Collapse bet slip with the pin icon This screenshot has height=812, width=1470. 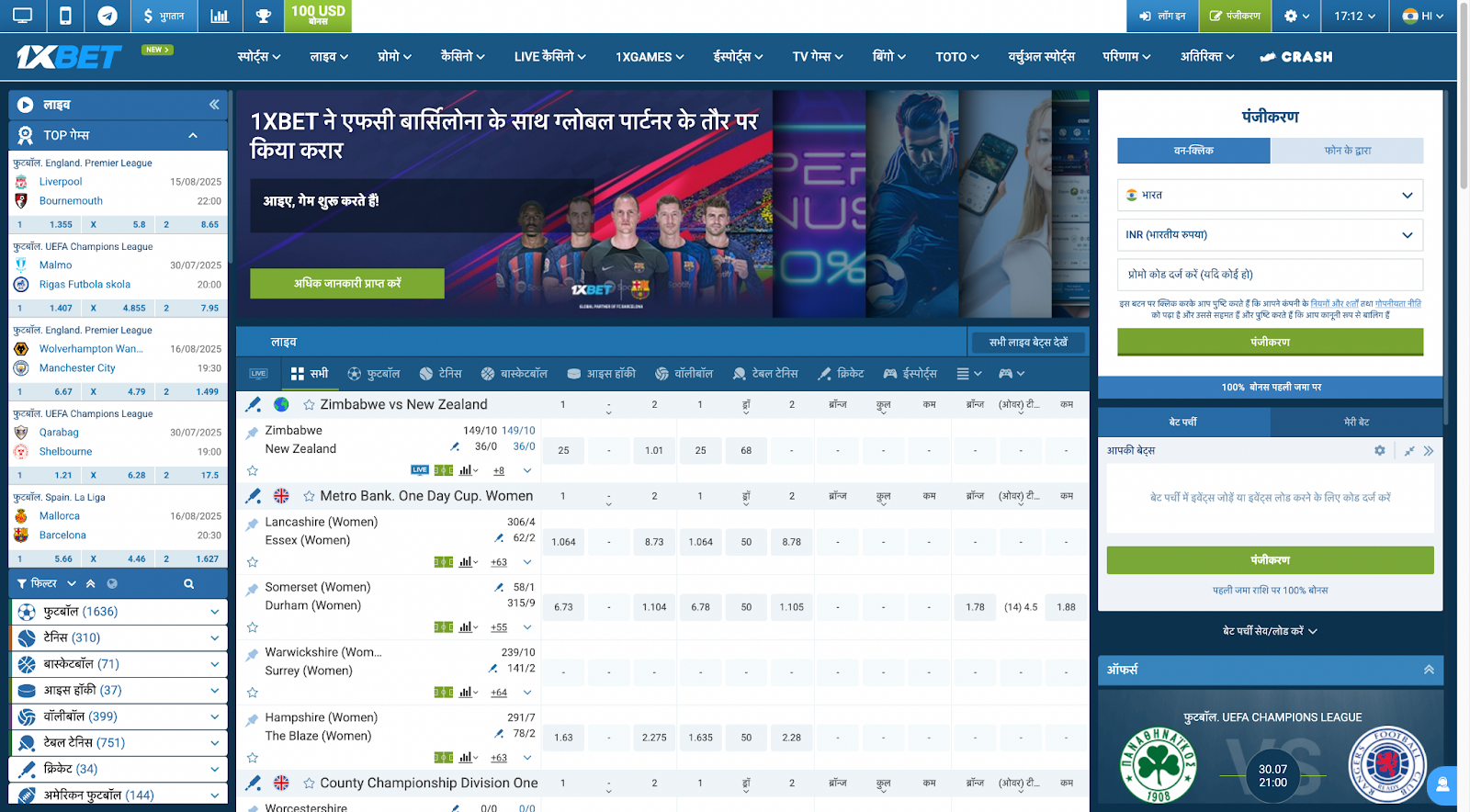[x=1409, y=451]
